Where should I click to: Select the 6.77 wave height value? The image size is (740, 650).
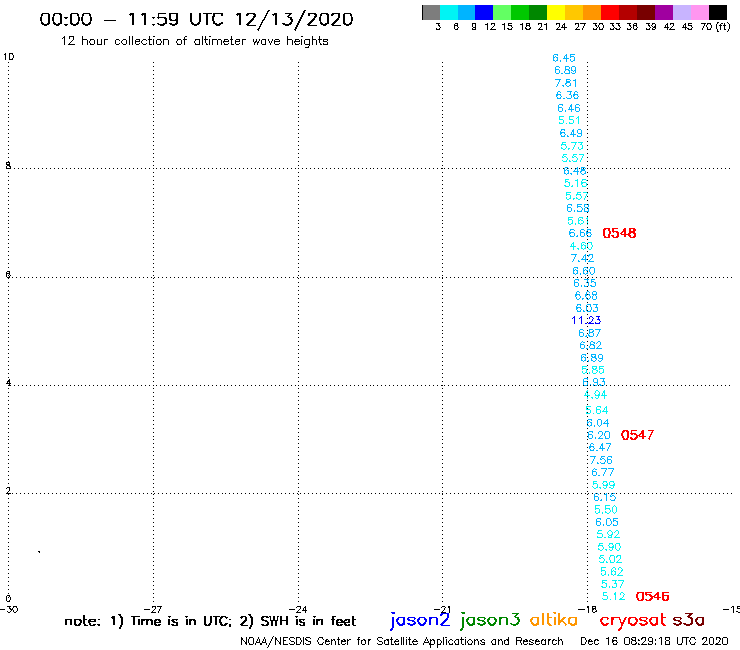pyautogui.click(x=603, y=473)
